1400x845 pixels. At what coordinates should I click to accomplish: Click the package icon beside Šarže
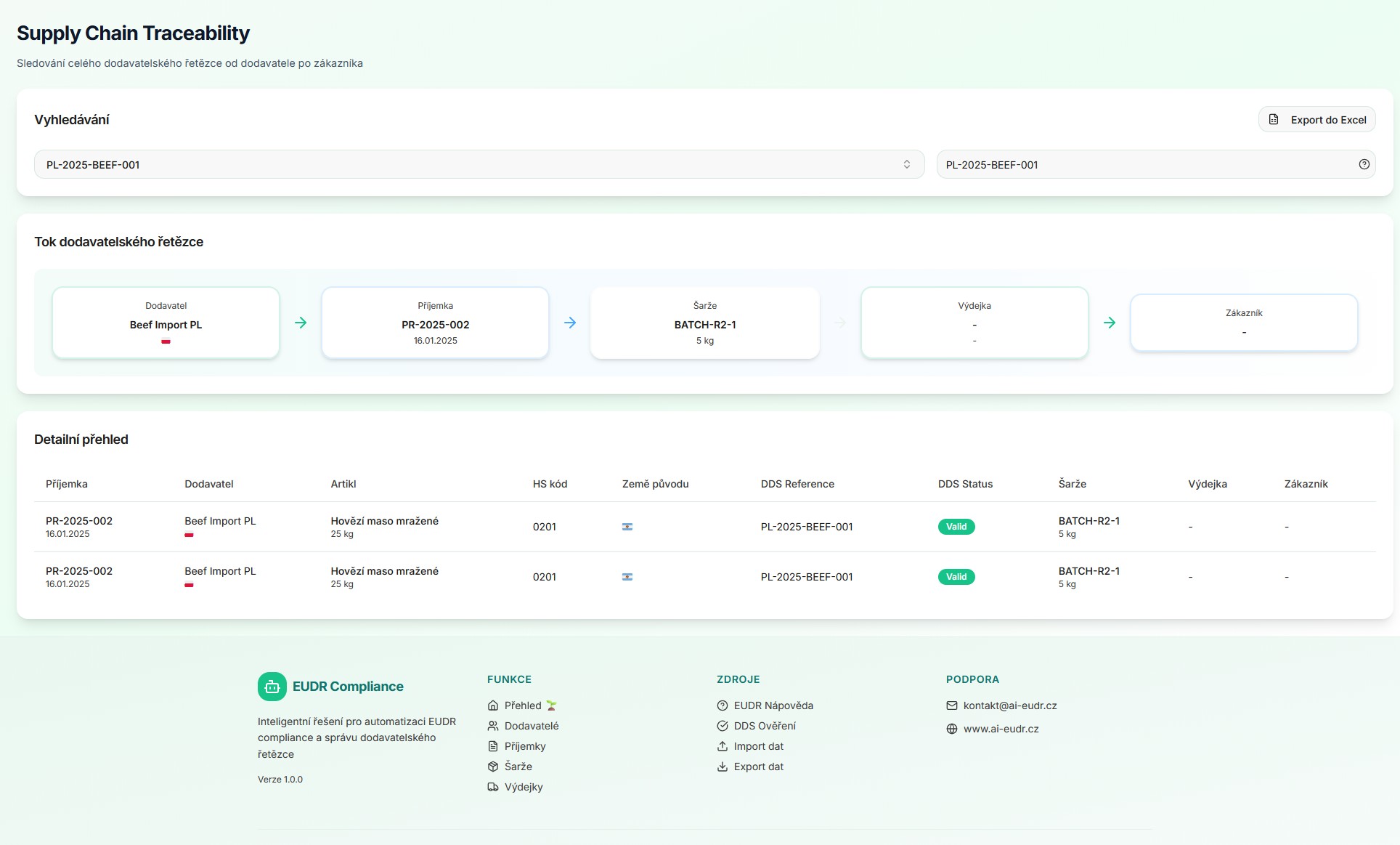click(x=493, y=767)
